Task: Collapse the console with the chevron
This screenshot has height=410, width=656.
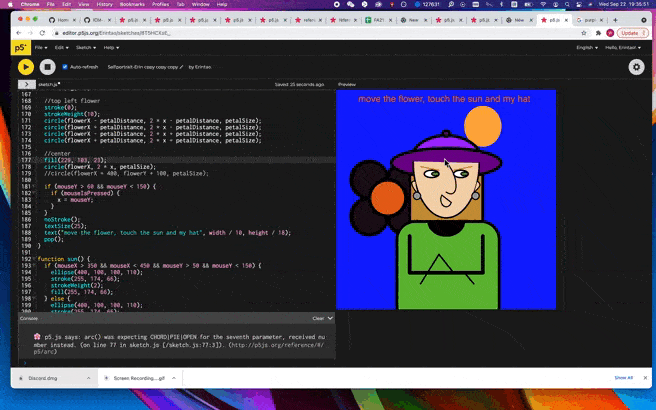Action: (x=330, y=318)
